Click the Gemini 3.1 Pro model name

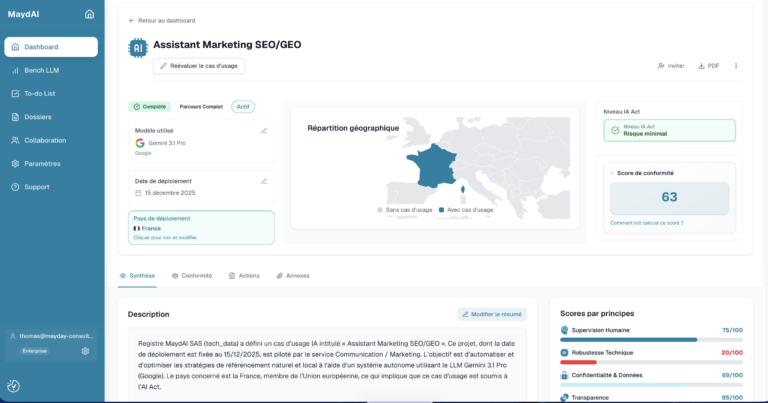167,143
